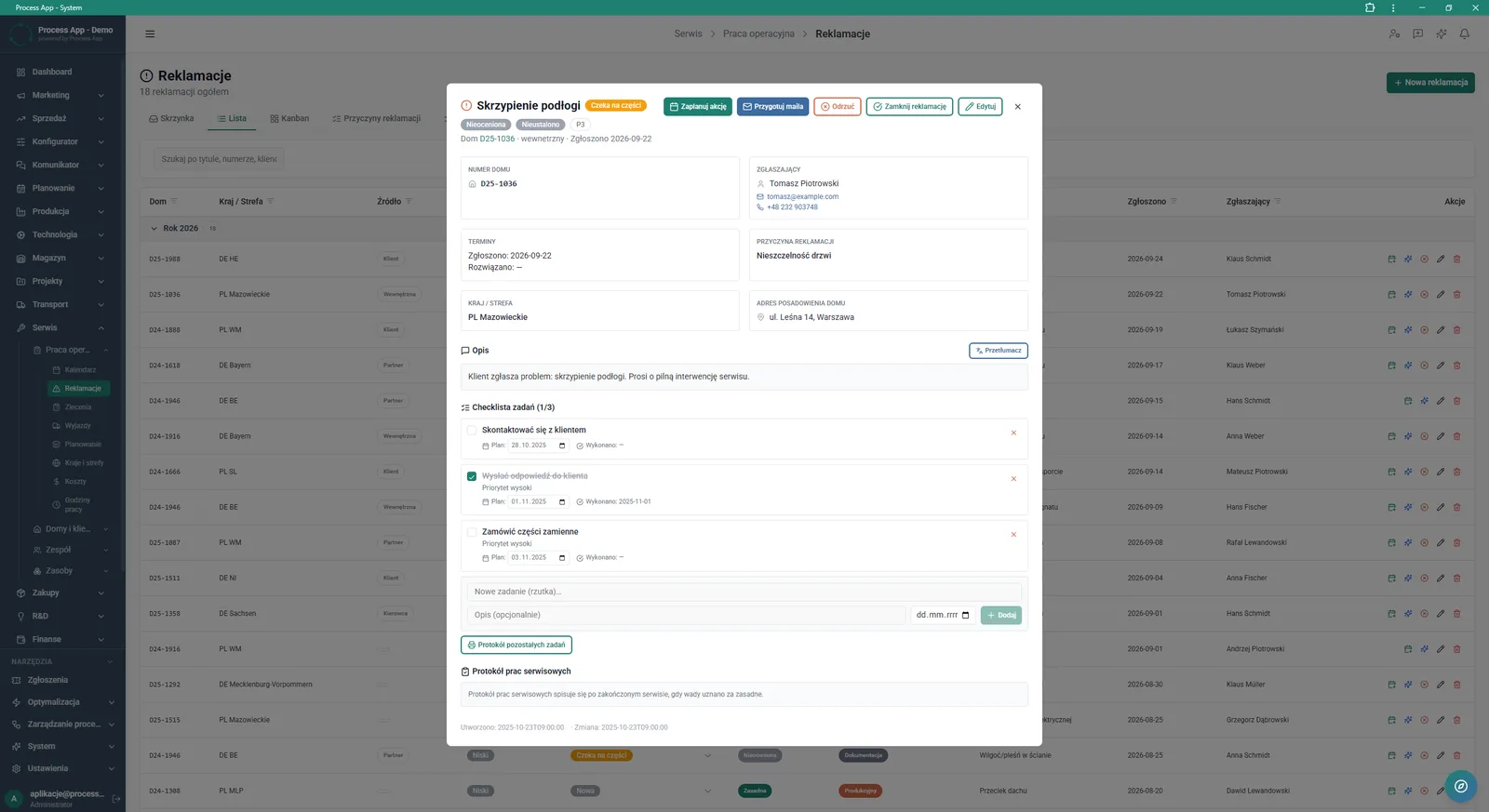Click the Zaplanuj akcję button
This screenshot has height=812, width=1489.
point(698,107)
